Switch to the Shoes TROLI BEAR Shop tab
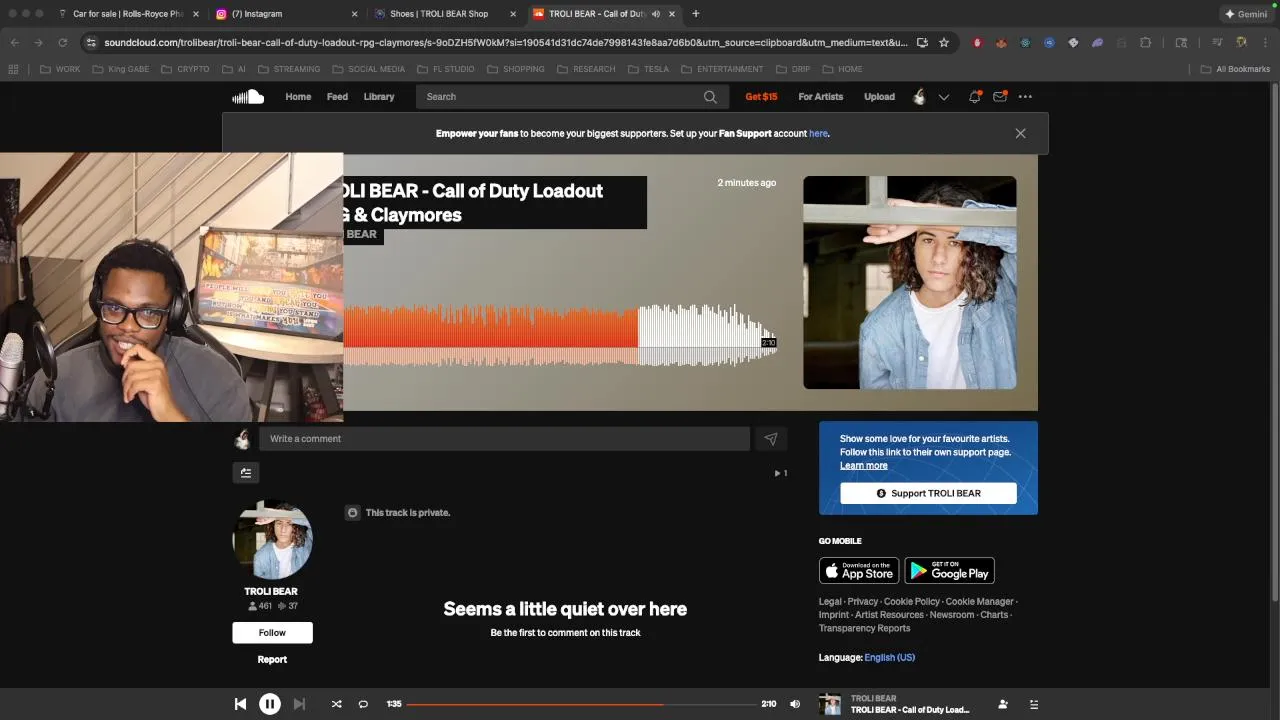 pos(444,14)
